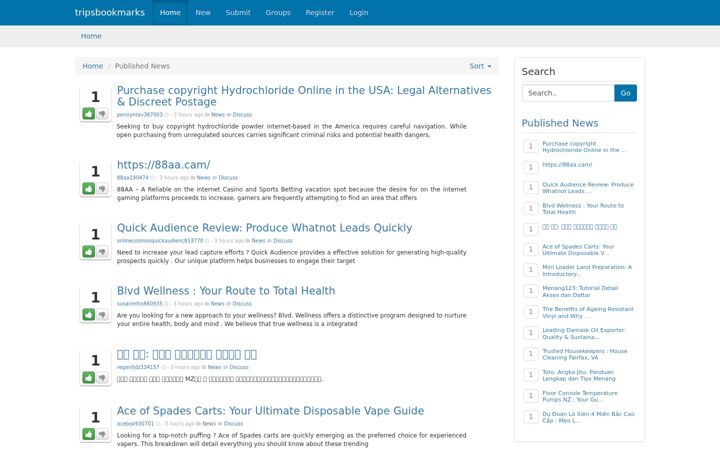The image size is (720, 450).
Task: Open sidebar link Dự Đoán Lô Xiên 4
Action: click(x=588, y=417)
